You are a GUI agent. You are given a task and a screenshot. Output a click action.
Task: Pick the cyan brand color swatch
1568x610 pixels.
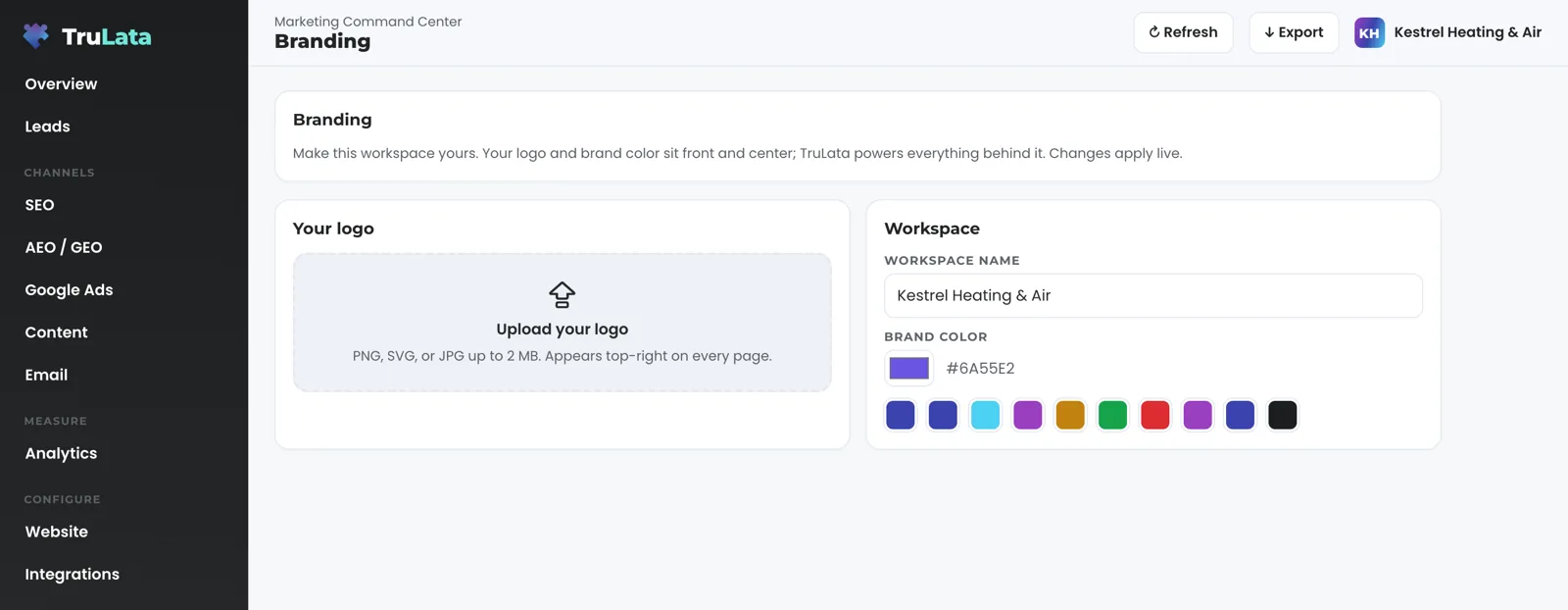(x=985, y=415)
